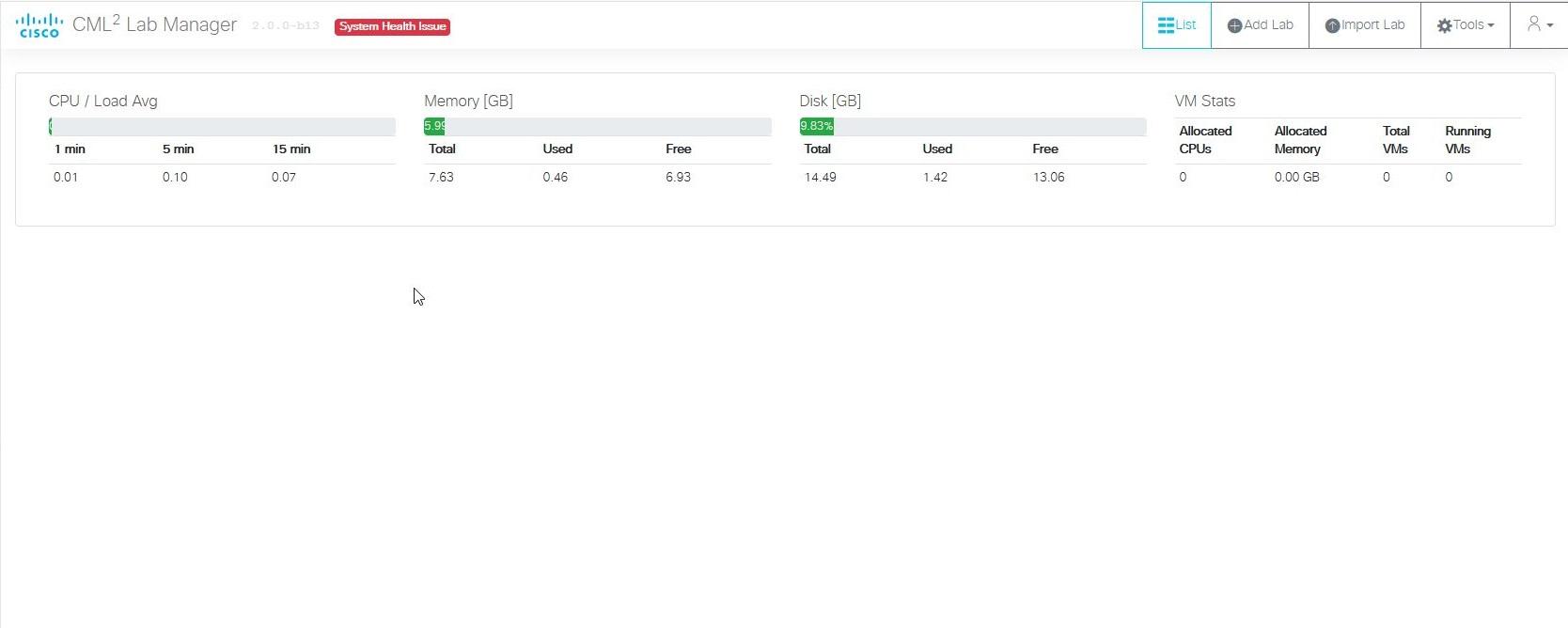The width and height of the screenshot is (1568, 628).
Task: Click the 15 min column header
Action: (x=291, y=149)
